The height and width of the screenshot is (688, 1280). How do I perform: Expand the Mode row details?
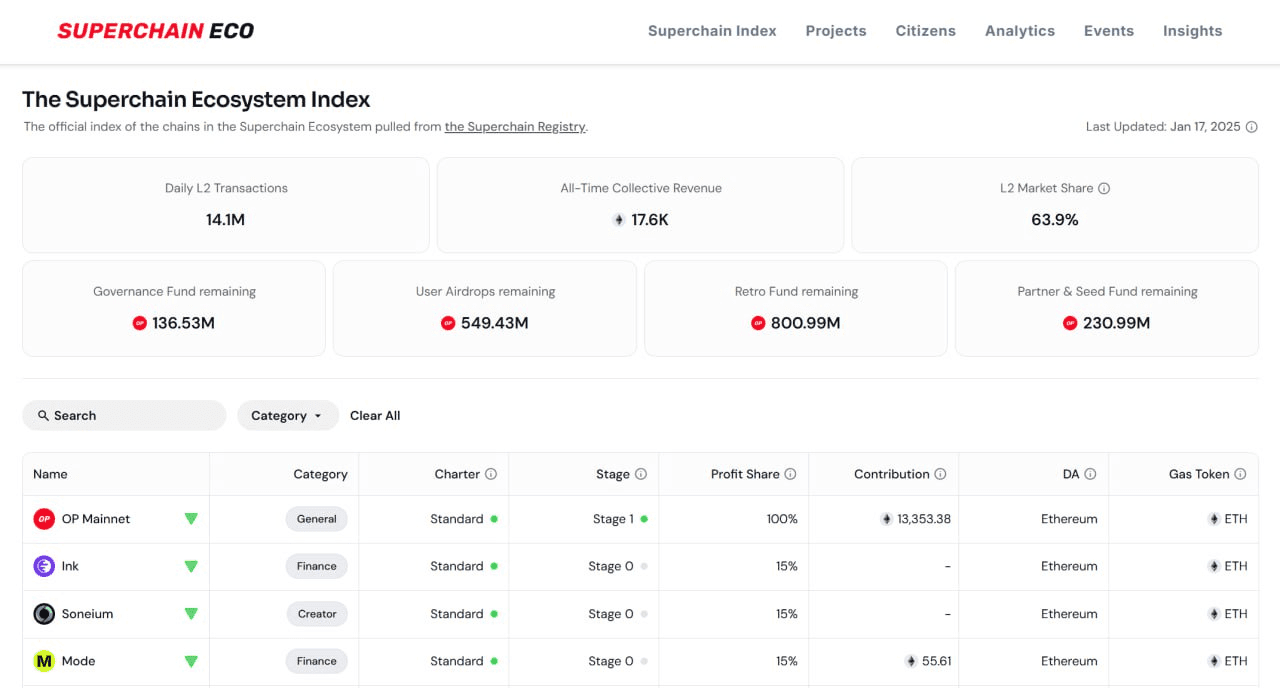tap(191, 661)
